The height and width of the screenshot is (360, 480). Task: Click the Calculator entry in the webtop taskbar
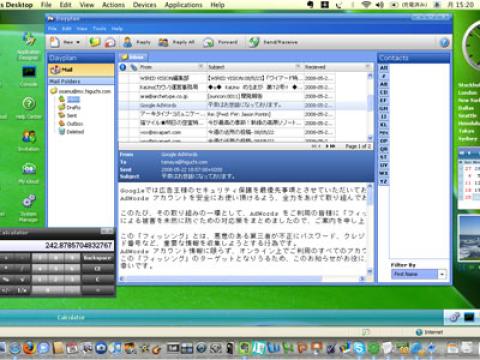(71, 317)
